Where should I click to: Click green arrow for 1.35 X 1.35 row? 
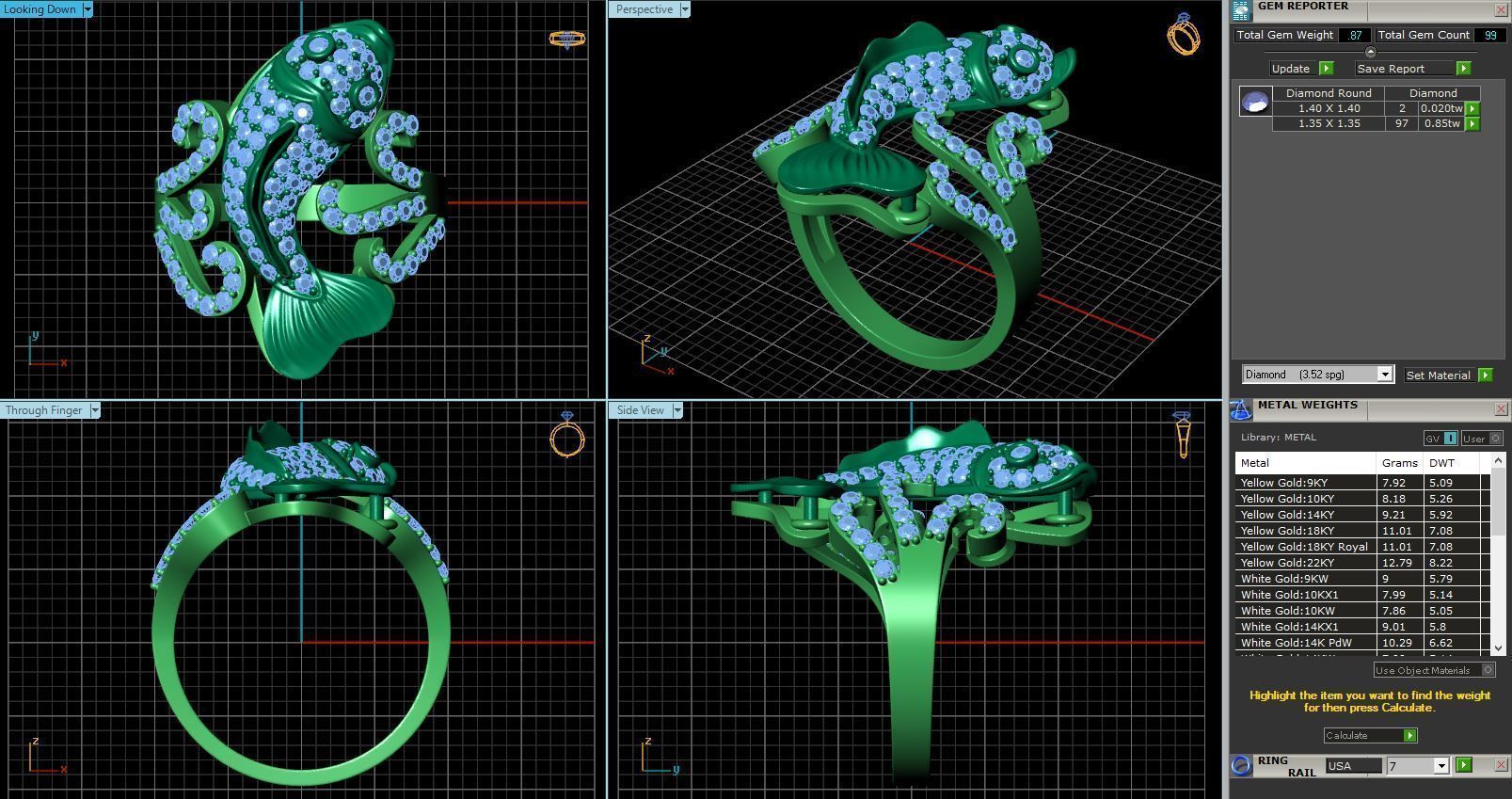[x=1472, y=123]
